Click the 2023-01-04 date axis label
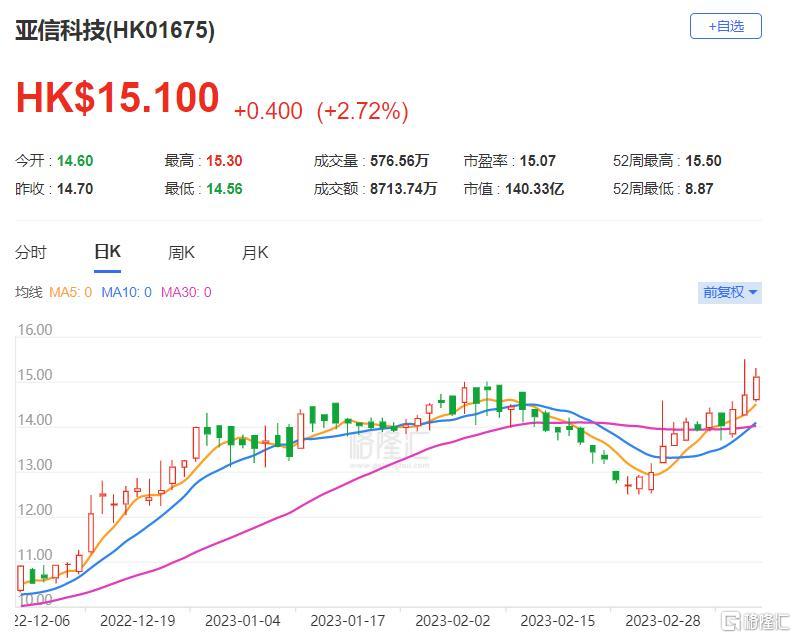796x638 pixels. pos(243,621)
